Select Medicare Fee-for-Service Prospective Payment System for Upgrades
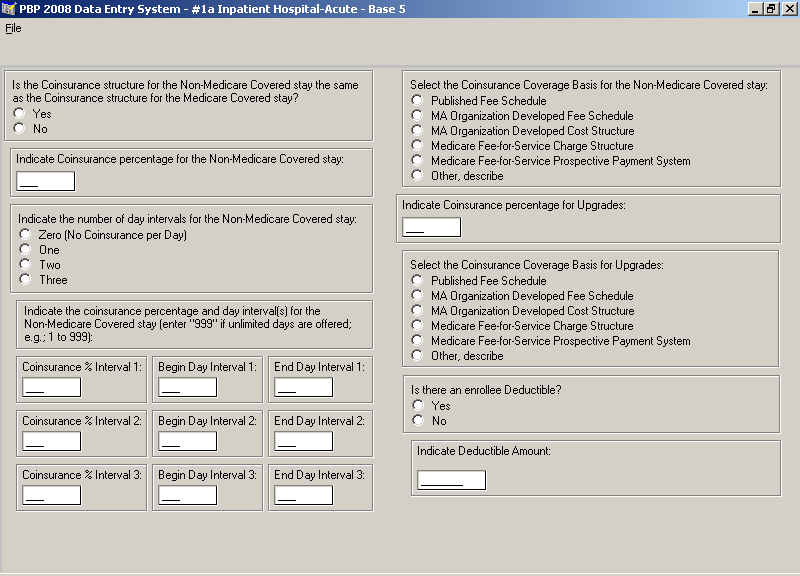This screenshot has height=576, width=800. [x=417, y=340]
